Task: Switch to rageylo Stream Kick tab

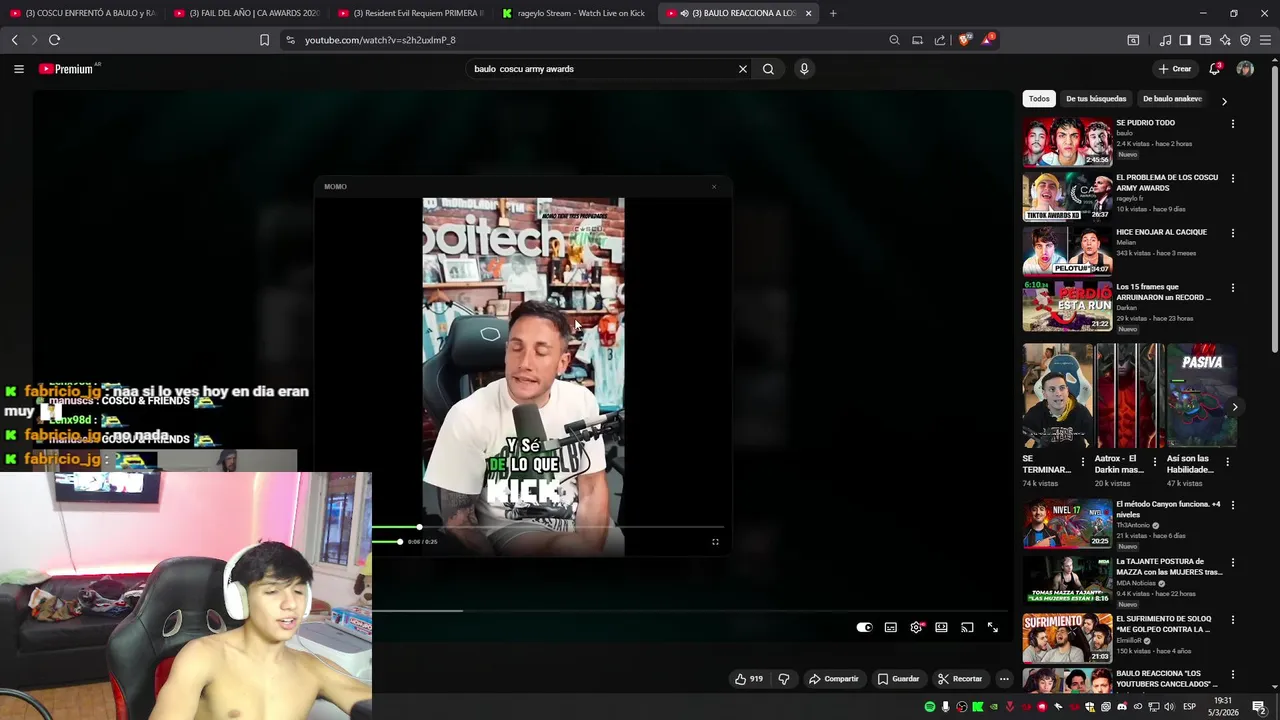Action: click(575, 13)
